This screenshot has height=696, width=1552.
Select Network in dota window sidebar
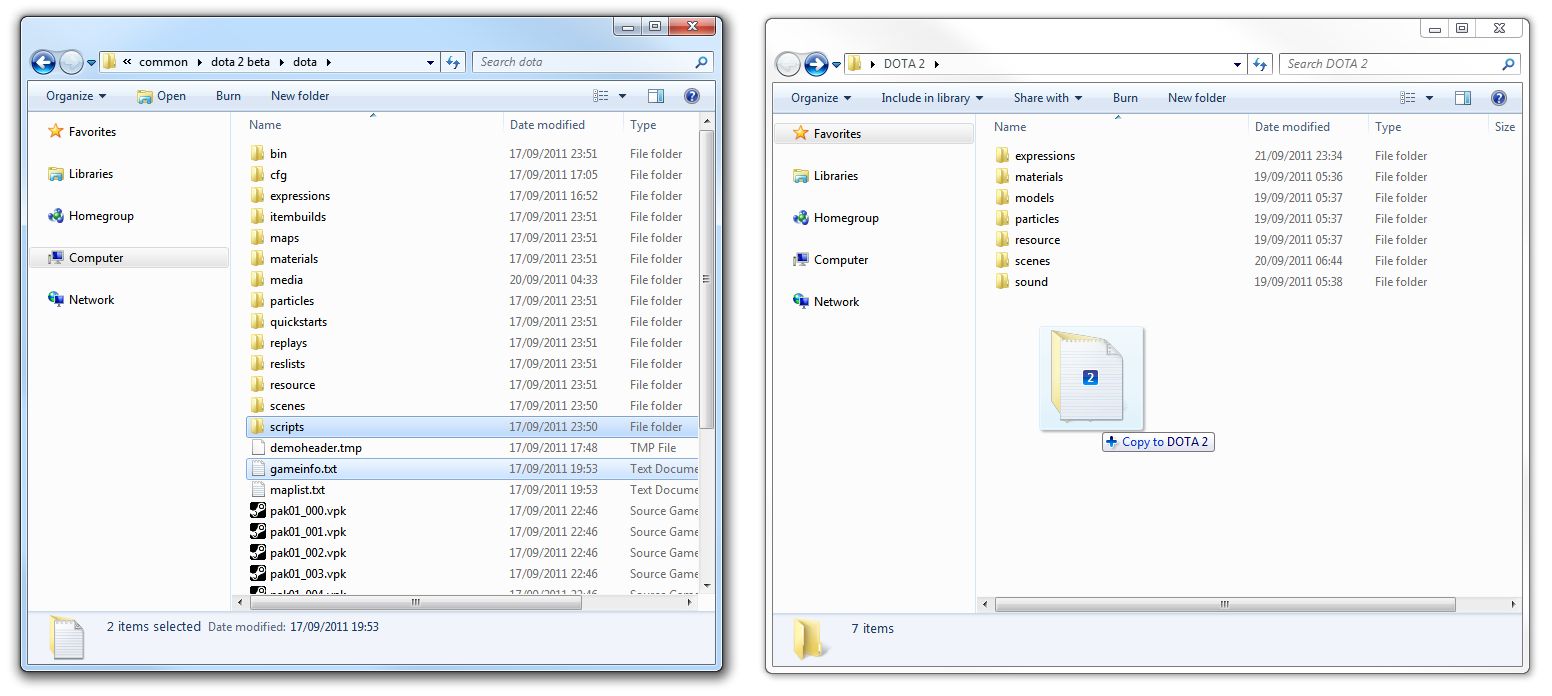click(92, 300)
